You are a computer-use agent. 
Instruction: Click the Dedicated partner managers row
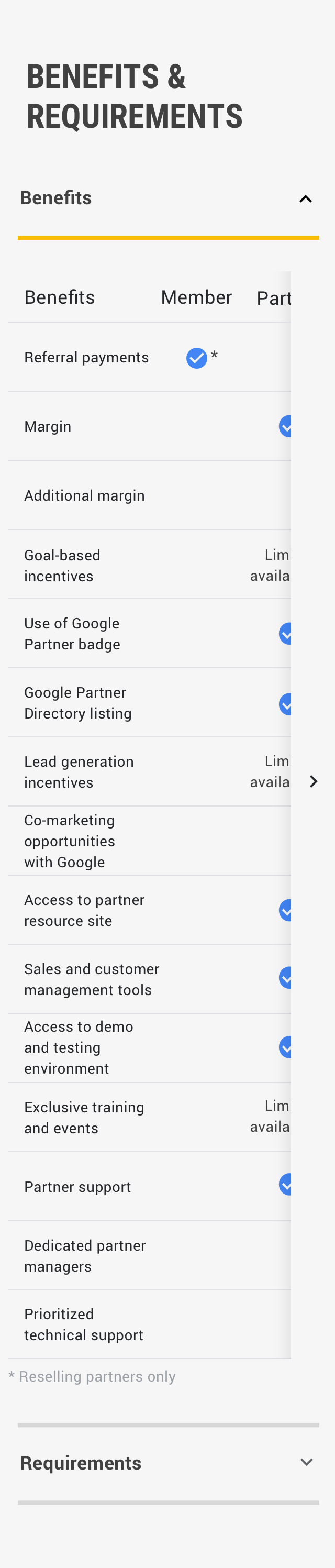coord(85,1256)
